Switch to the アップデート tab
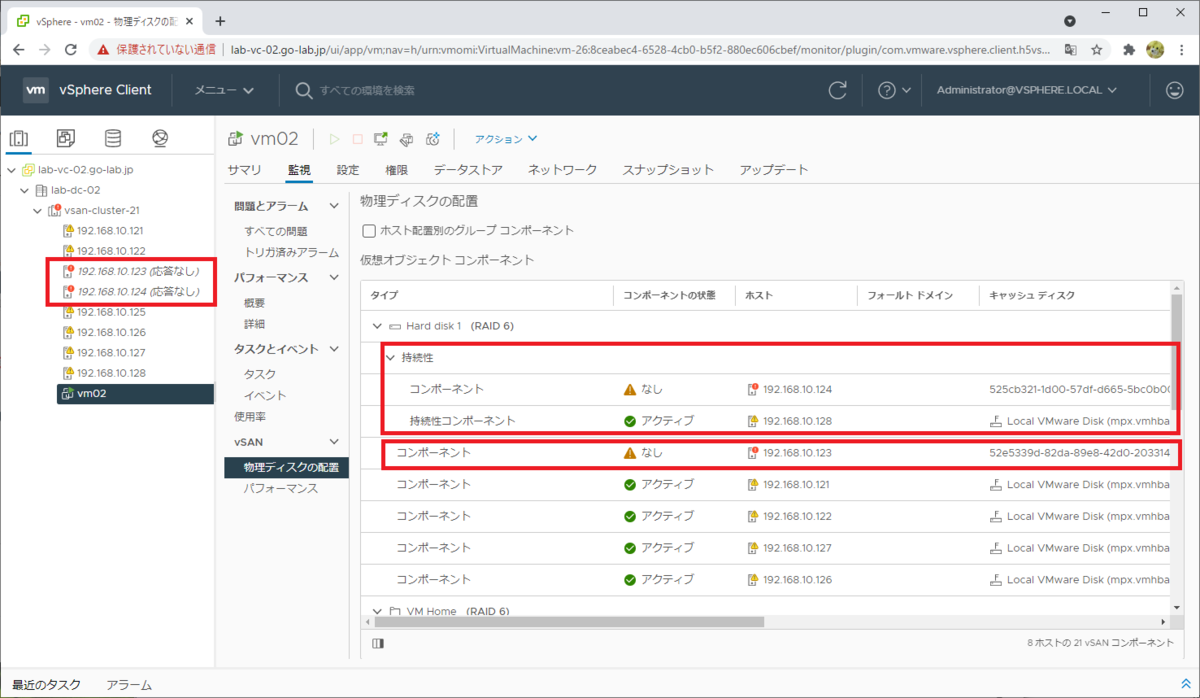The width and height of the screenshot is (1200, 698). [774, 170]
